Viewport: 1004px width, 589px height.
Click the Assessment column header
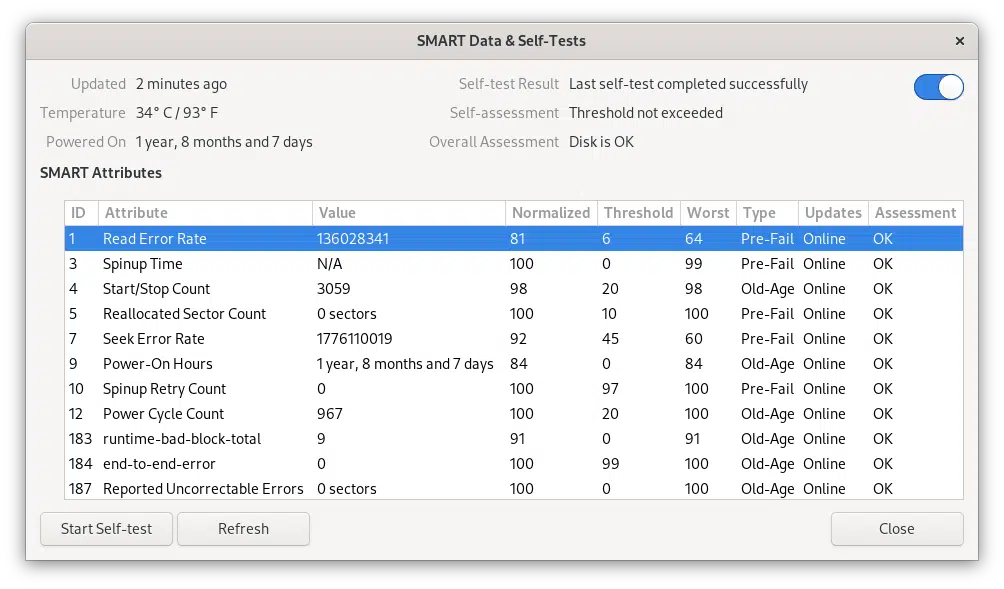coord(915,213)
